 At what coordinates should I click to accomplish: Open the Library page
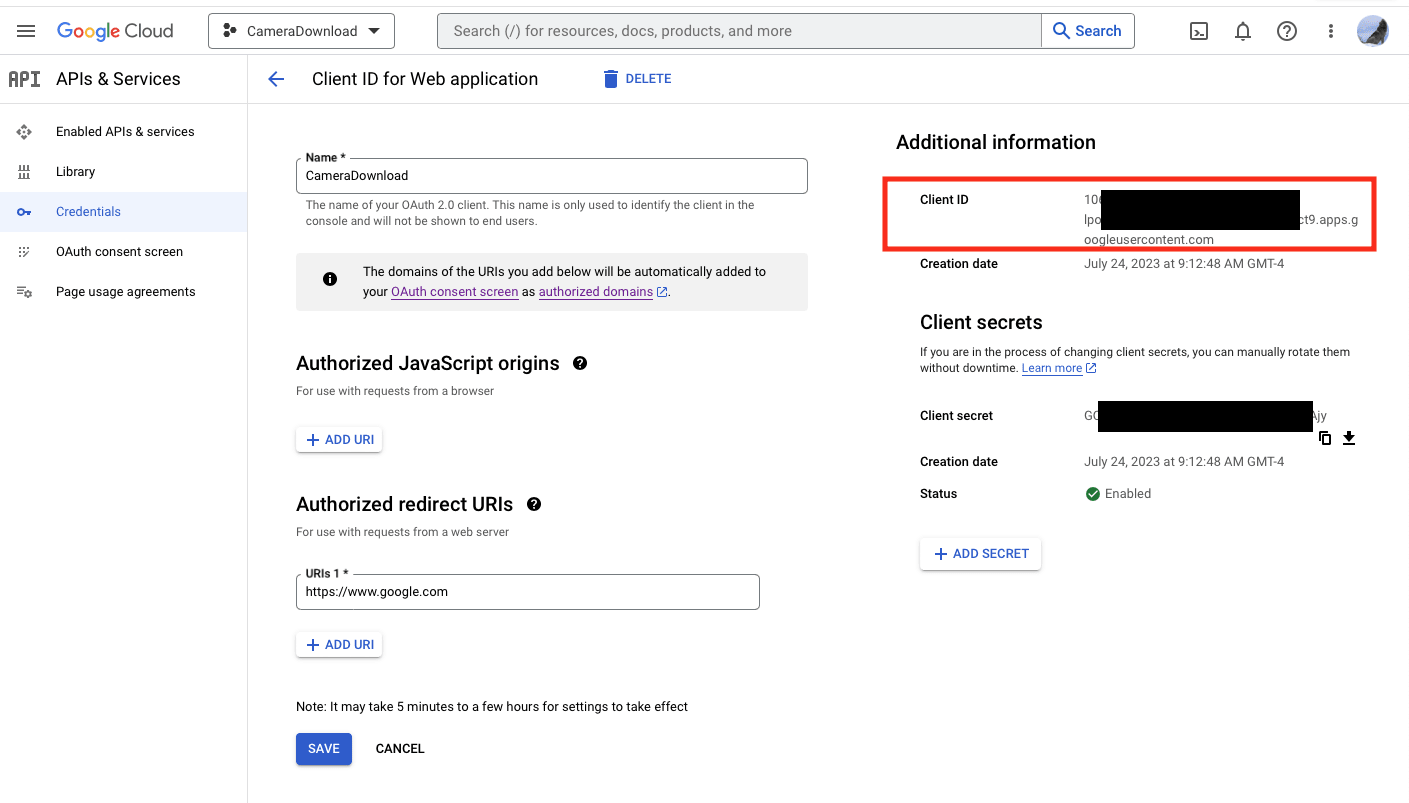tap(75, 172)
